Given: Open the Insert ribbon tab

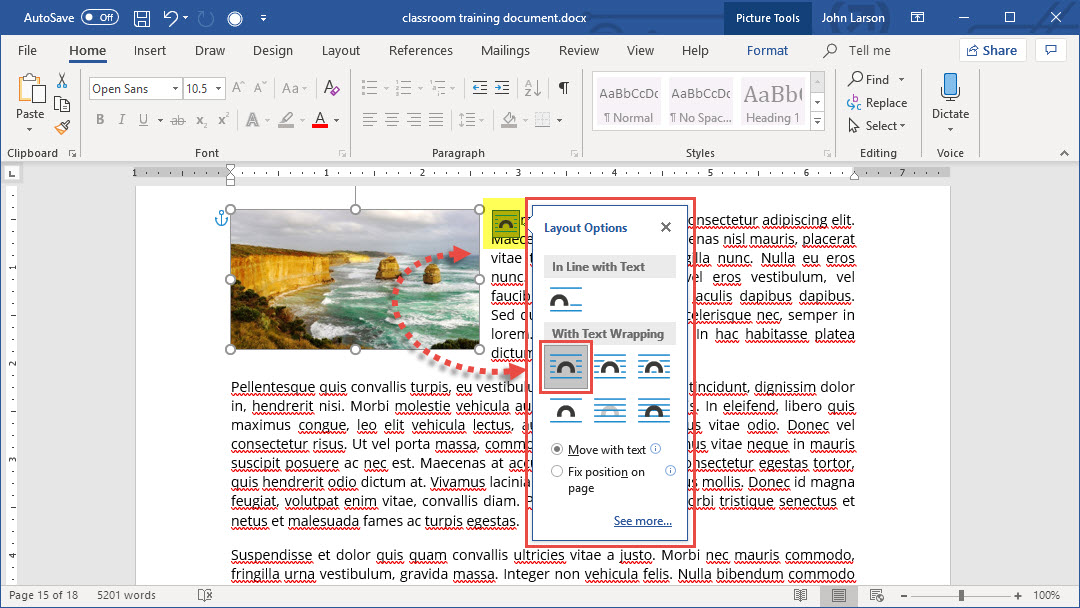Looking at the screenshot, I should pos(150,51).
